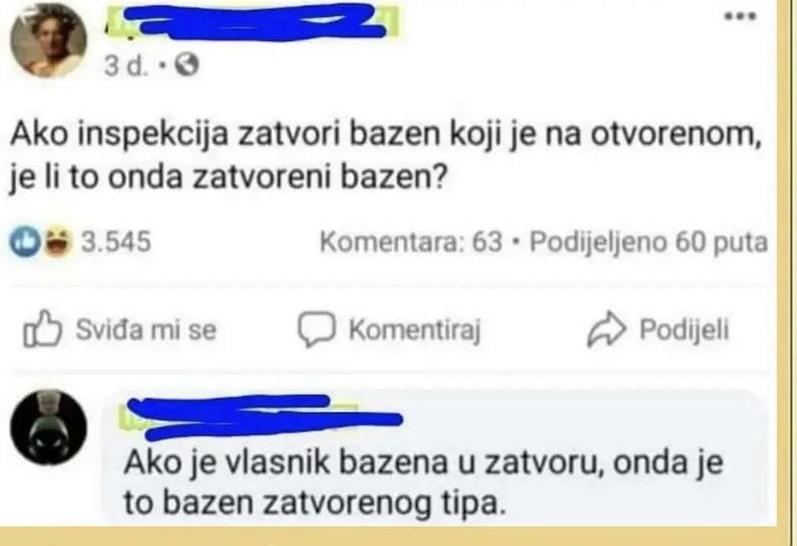Click the blue like reaction icon

click(24, 241)
